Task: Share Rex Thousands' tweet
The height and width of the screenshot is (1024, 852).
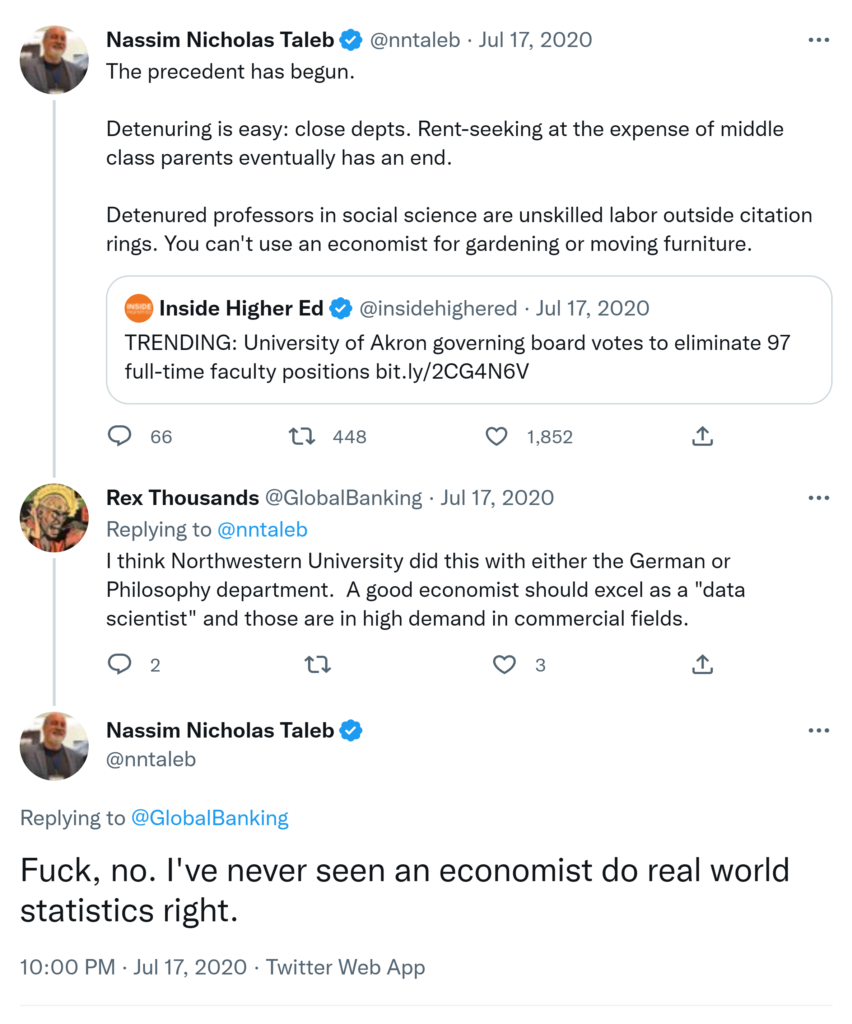Action: click(702, 664)
